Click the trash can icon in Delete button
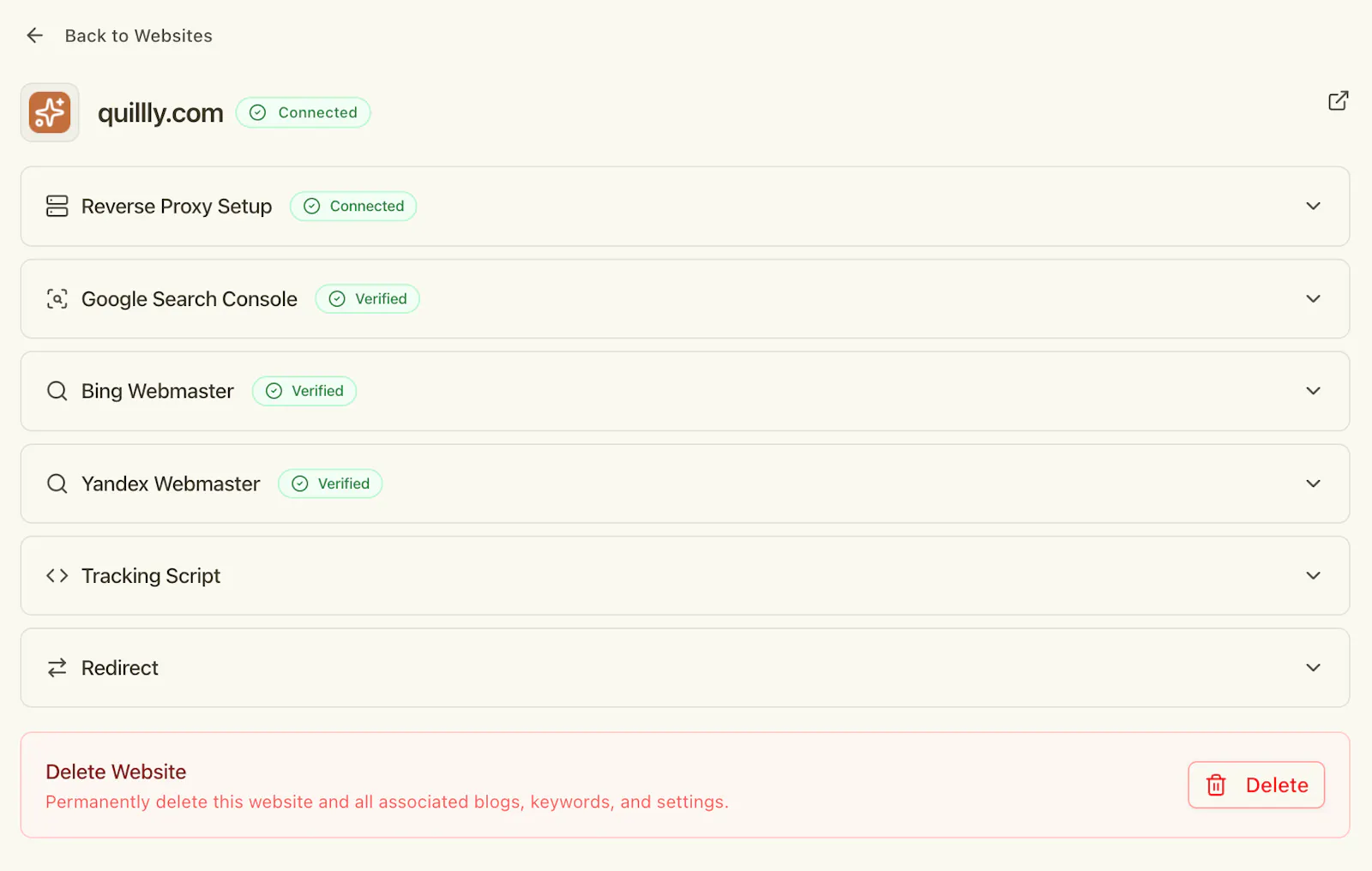Image resolution: width=1372 pixels, height=871 pixels. pos(1216,785)
